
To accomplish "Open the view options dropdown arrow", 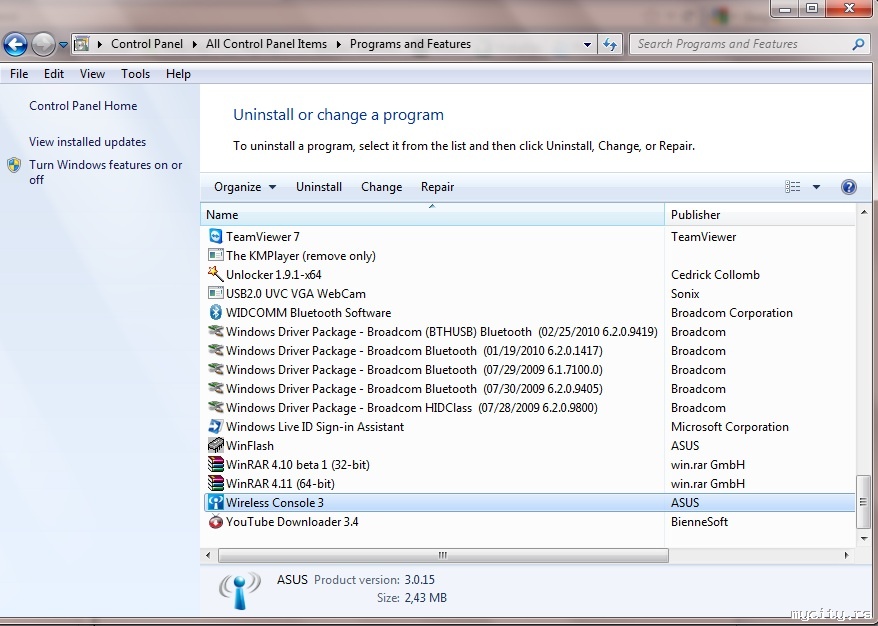I will 816,187.
